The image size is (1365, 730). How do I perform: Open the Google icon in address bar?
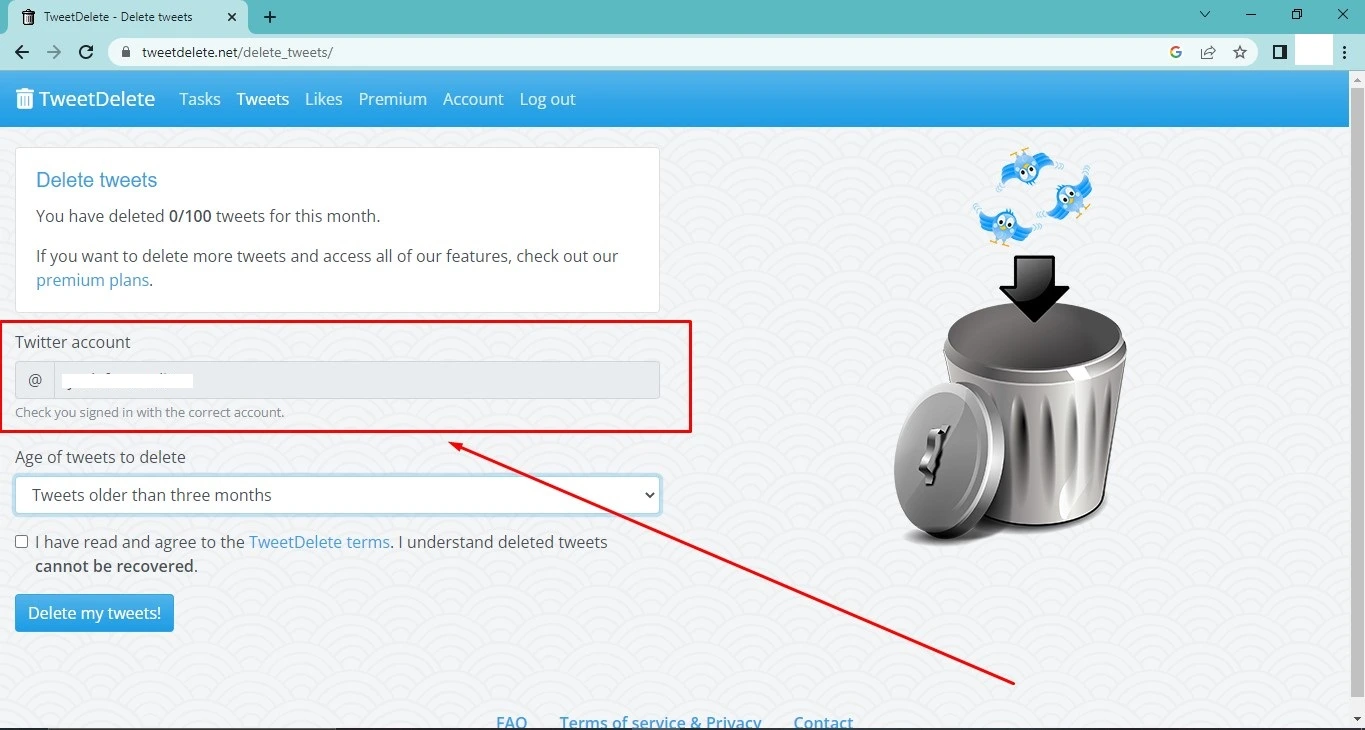click(x=1176, y=52)
